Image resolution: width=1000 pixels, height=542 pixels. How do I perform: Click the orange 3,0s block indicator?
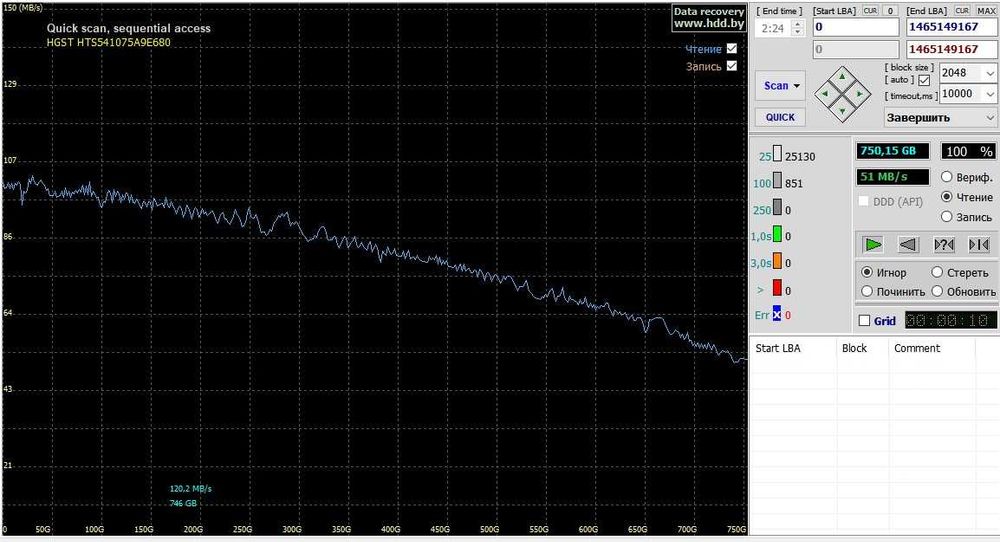pos(777,261)
